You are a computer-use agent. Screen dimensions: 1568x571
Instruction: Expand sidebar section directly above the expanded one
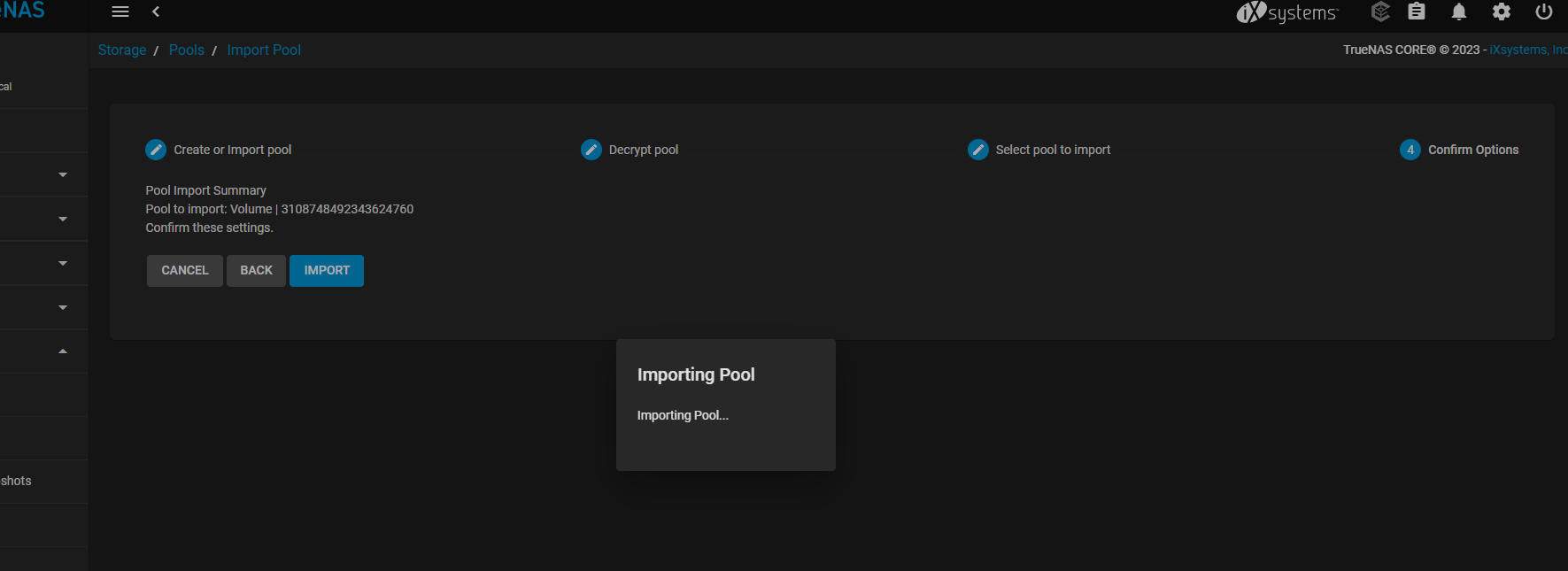tap(63, 307)
